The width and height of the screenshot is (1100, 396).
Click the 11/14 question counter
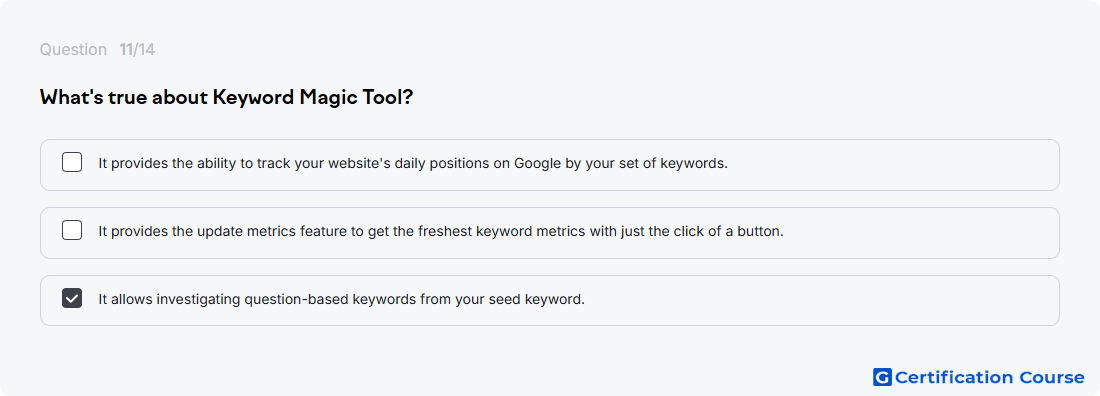click(x=137, y=50)
